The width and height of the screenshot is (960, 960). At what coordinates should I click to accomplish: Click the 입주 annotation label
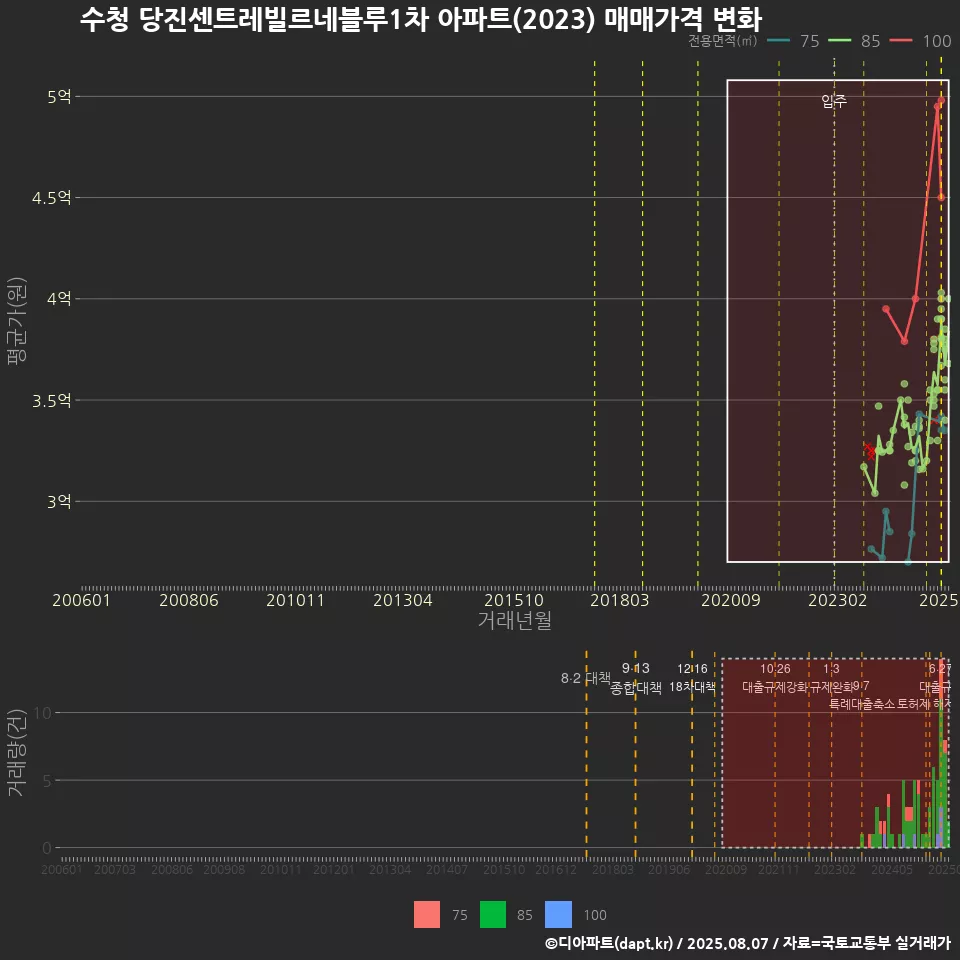(x=834, y=100)
